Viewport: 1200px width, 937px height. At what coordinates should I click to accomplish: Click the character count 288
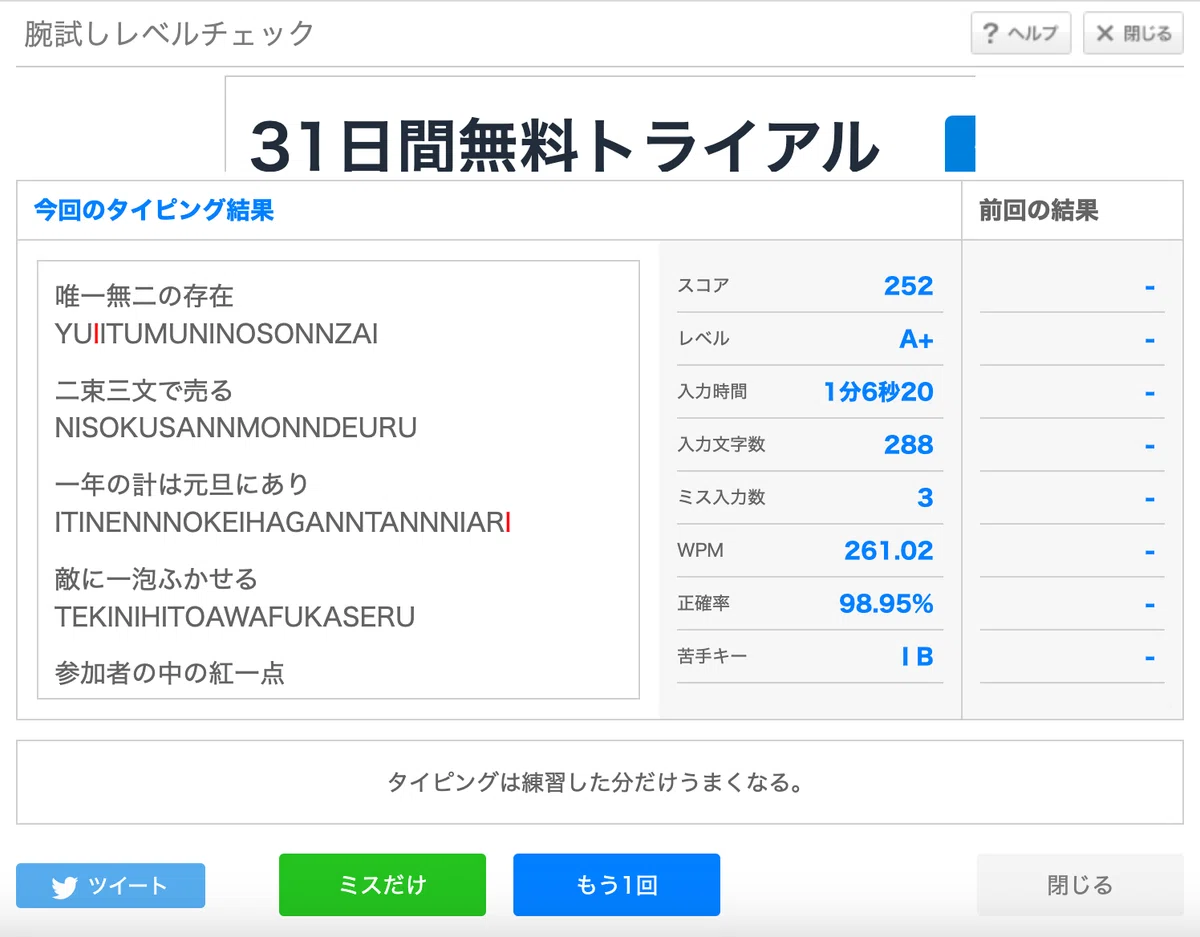click(x=908, y=445)
